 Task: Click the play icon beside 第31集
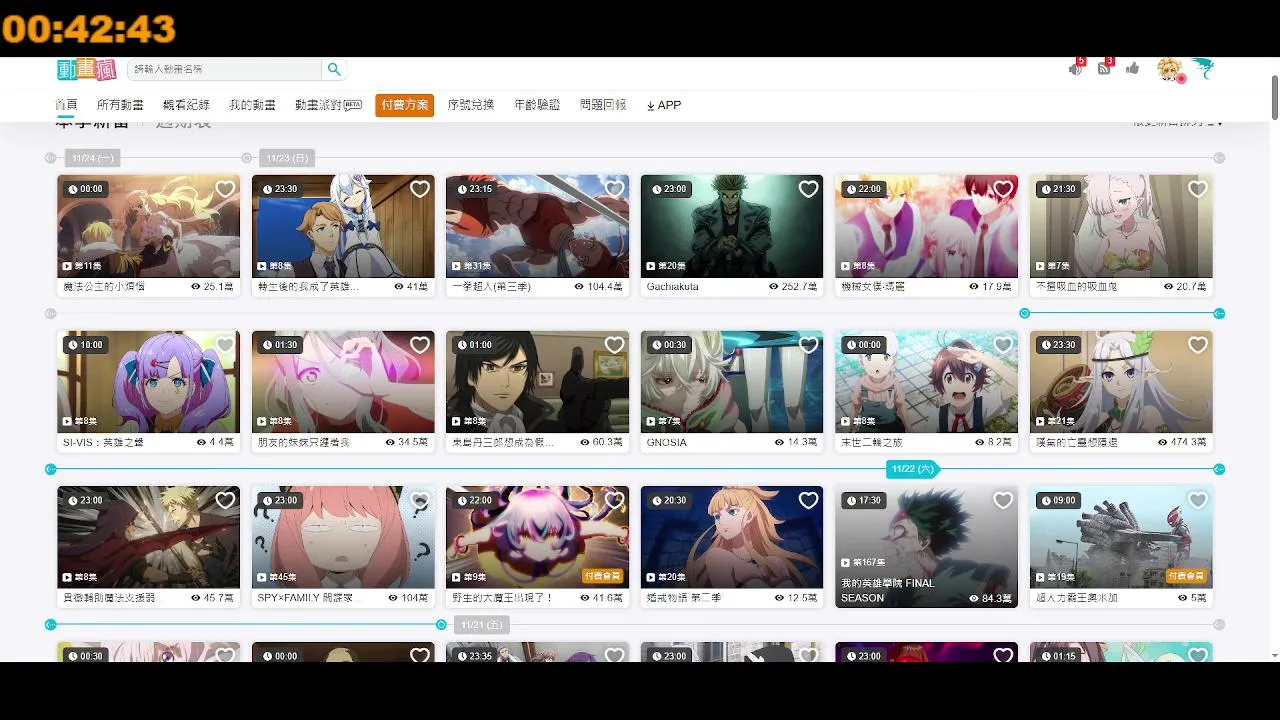[458, 266]
